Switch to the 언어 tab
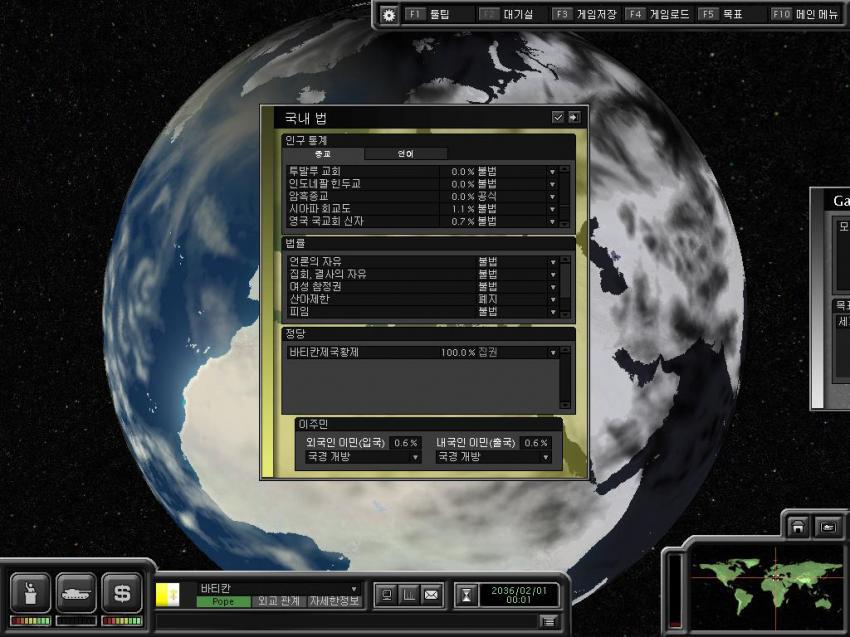This screenshot has width=850, height=637. click(x=405, y=154)
